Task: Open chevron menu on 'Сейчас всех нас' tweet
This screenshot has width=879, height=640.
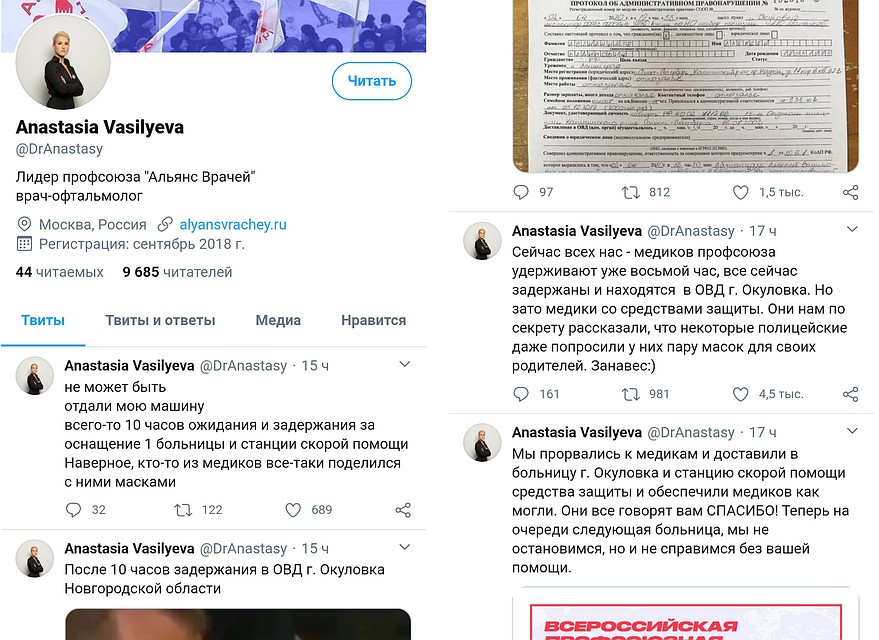Action: (852, 229)
